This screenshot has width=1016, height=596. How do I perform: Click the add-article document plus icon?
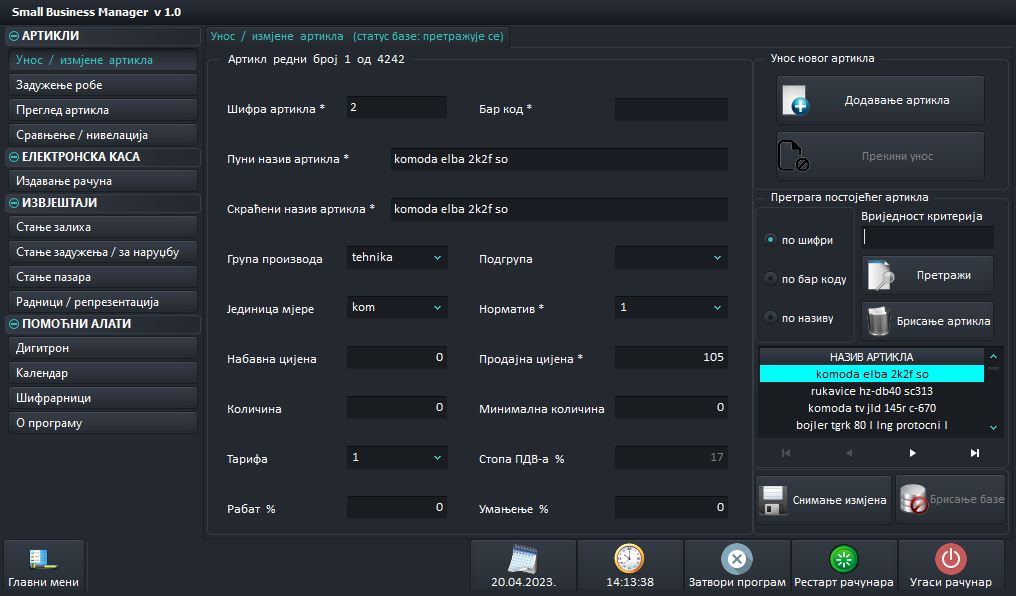[x=795, y=100]
